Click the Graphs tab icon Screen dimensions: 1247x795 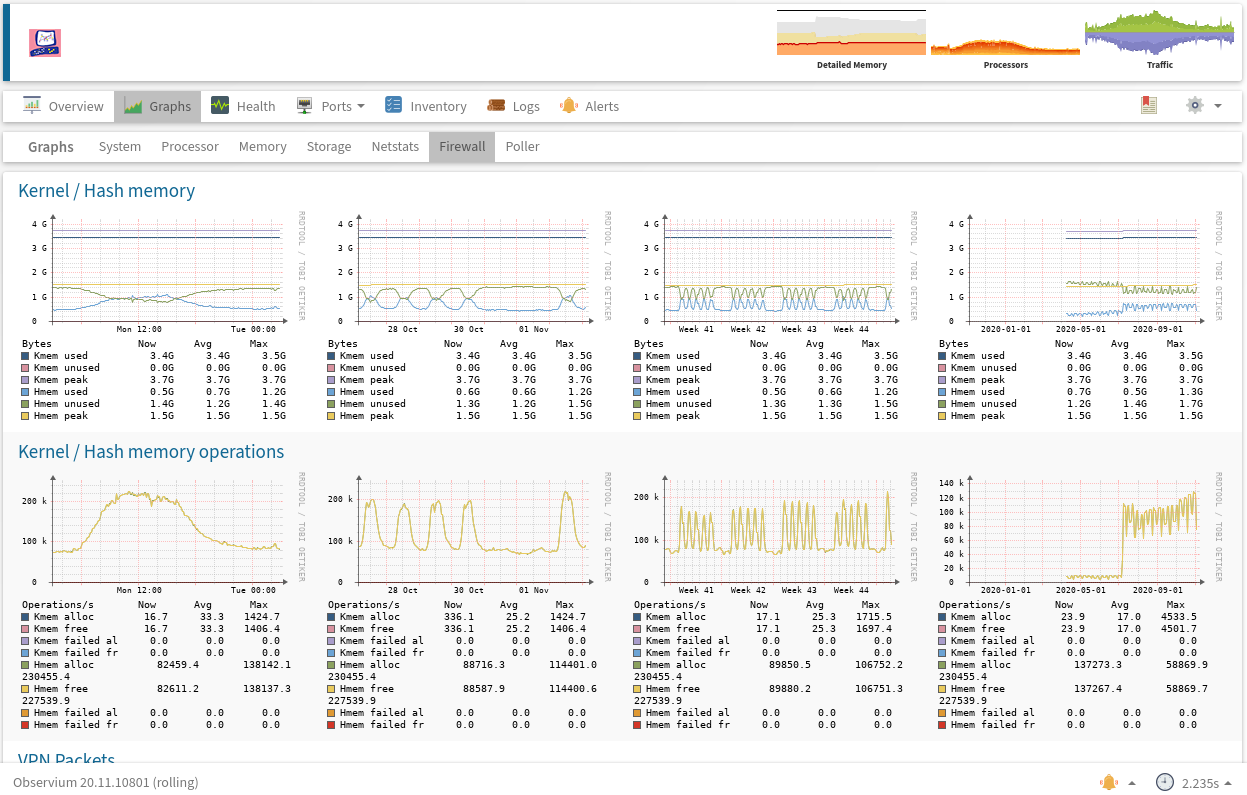(133, 105)
